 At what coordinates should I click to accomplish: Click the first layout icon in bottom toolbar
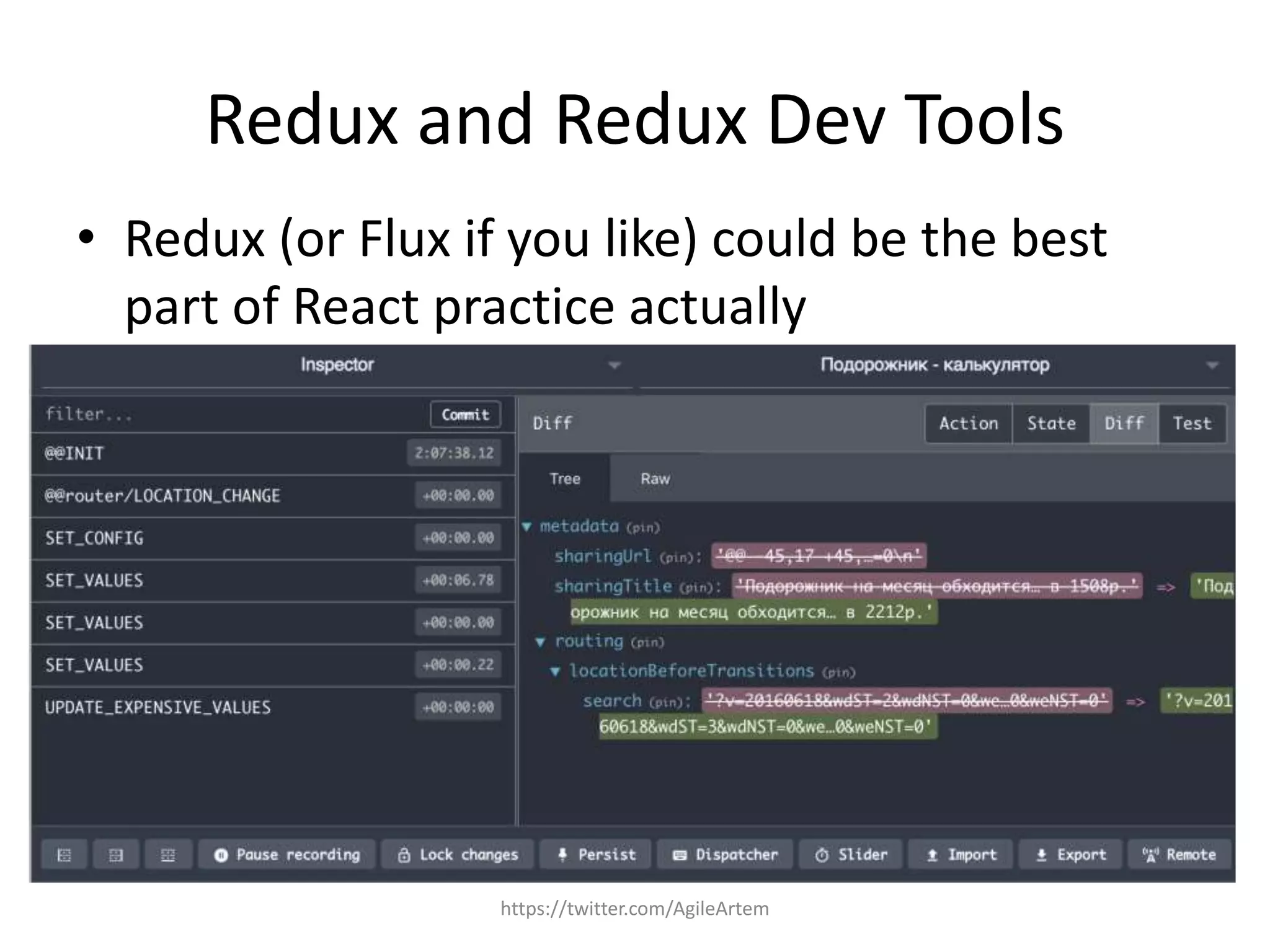64,855
